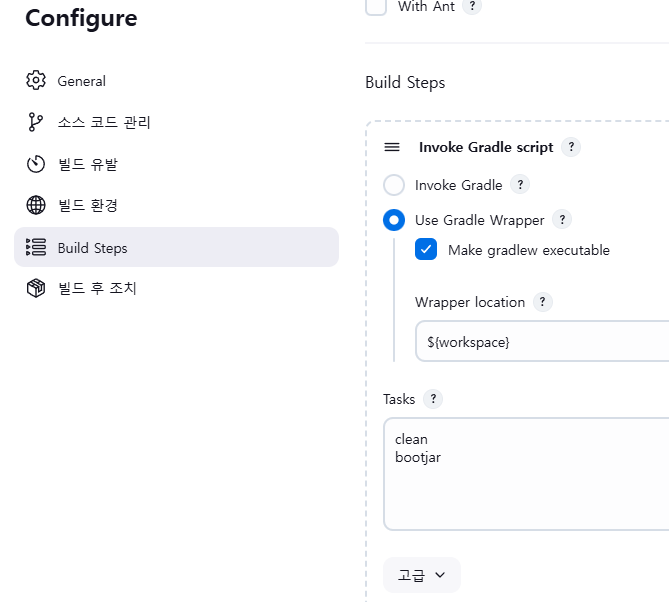Click the Build Steps section heading
The image size is (669, 602).
(405, 82)
